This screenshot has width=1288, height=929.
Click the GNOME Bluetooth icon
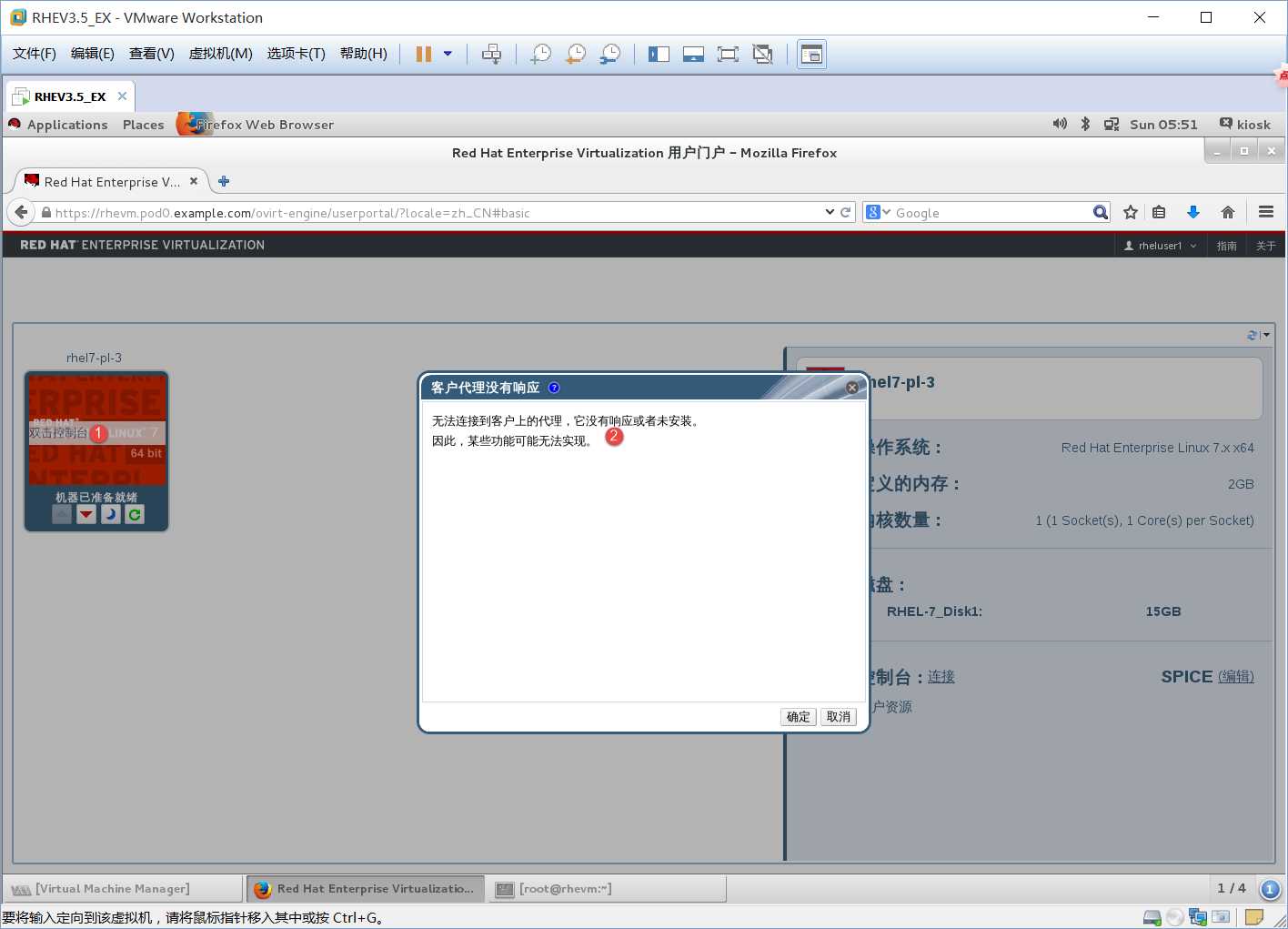click(1085, 124)
